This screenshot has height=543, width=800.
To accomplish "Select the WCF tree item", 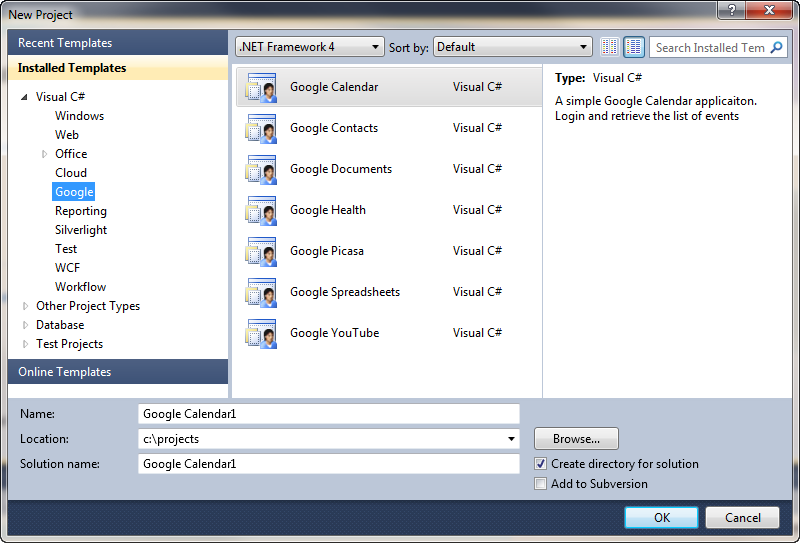I will (67, 267).
